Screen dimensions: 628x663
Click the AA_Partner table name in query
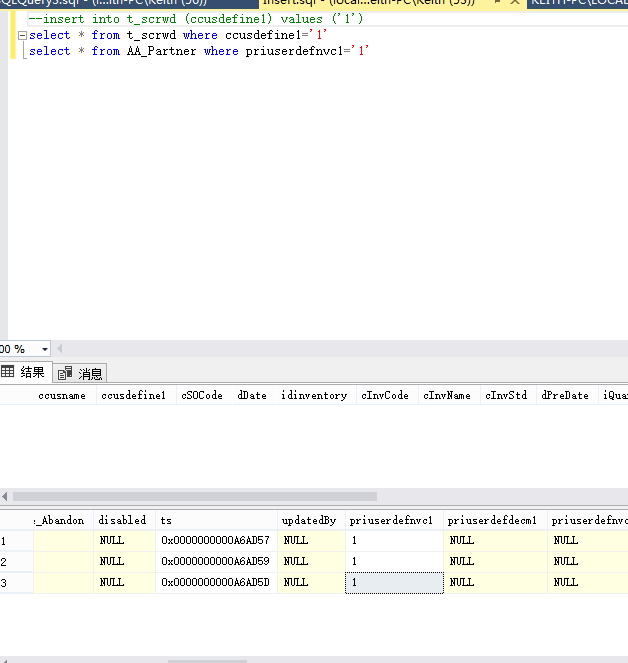(x=162, y=51)
